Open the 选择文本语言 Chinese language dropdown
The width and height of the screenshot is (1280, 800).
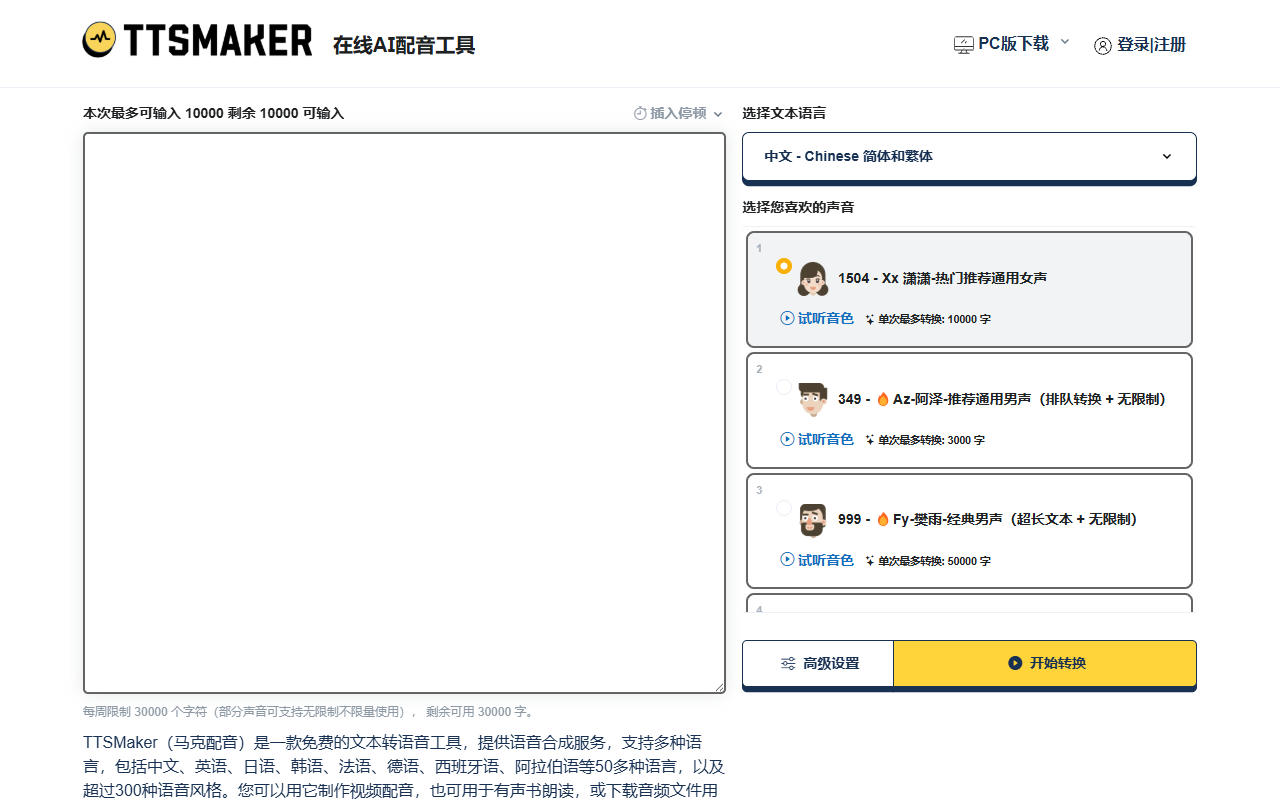(x=969, y=157)
